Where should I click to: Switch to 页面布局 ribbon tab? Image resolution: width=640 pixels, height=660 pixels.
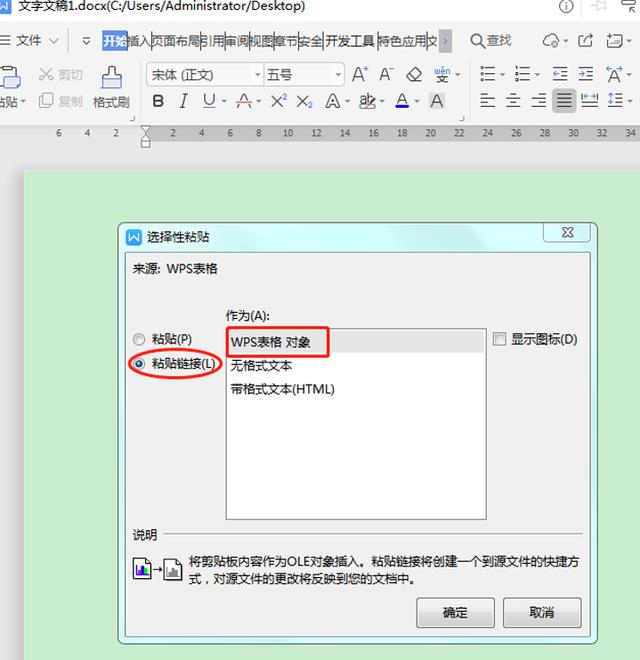176,41
